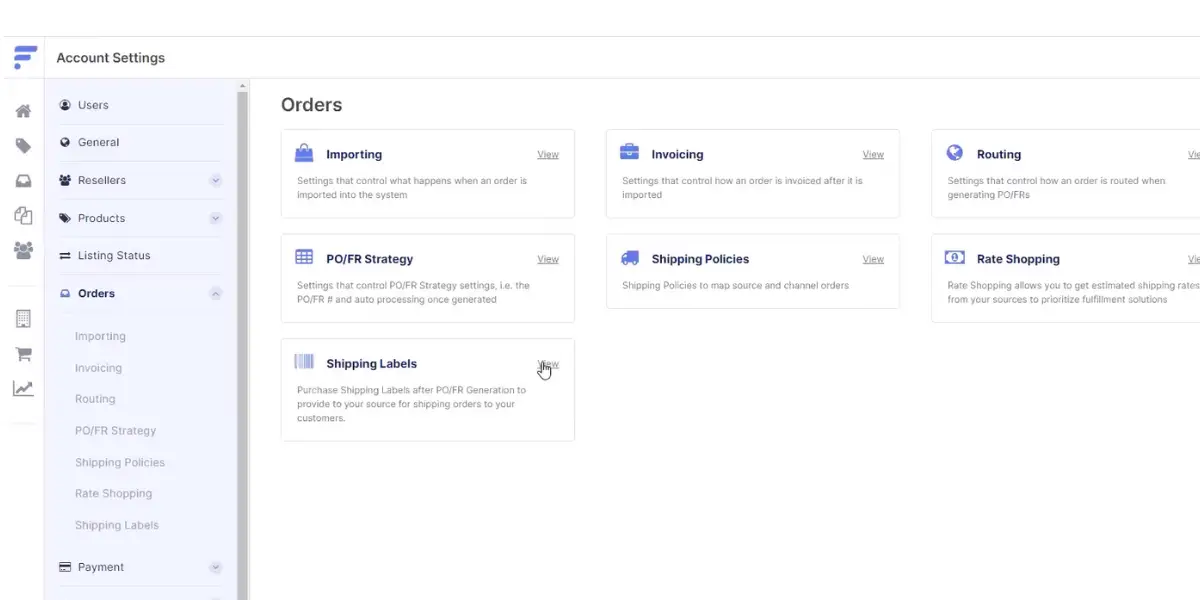Click the Shipping Policies truck icon

[630, 258]
